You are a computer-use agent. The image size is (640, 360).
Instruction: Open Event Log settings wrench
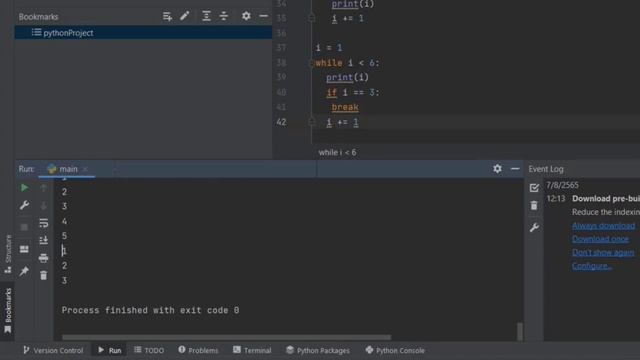coord(534,227)
